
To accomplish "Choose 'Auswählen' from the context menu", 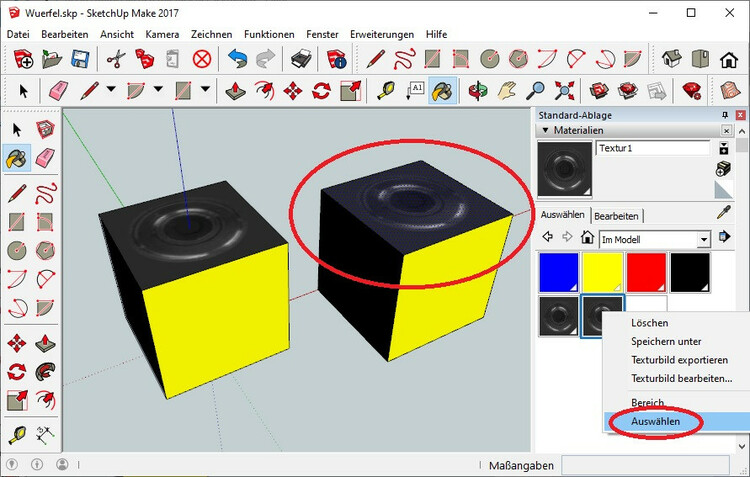I will [x=656, y=422].
